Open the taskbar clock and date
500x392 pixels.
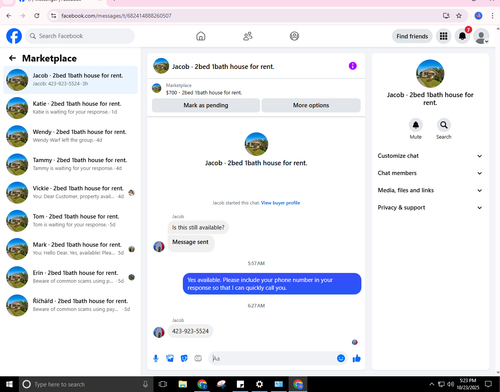[468, 384]
